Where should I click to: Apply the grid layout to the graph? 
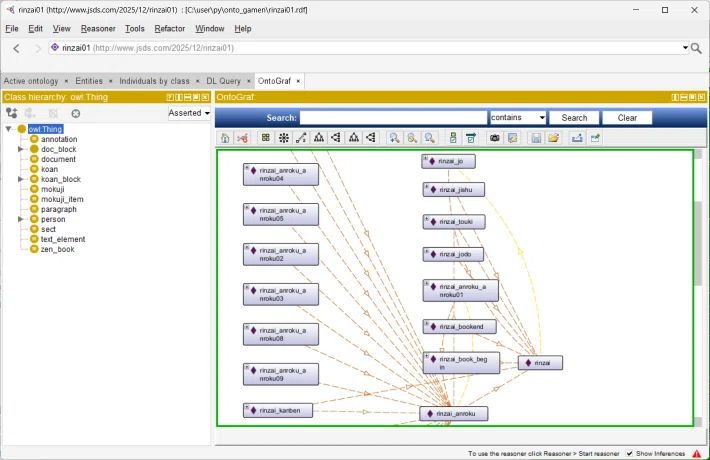pyautogui.click(x=266, y=138)
